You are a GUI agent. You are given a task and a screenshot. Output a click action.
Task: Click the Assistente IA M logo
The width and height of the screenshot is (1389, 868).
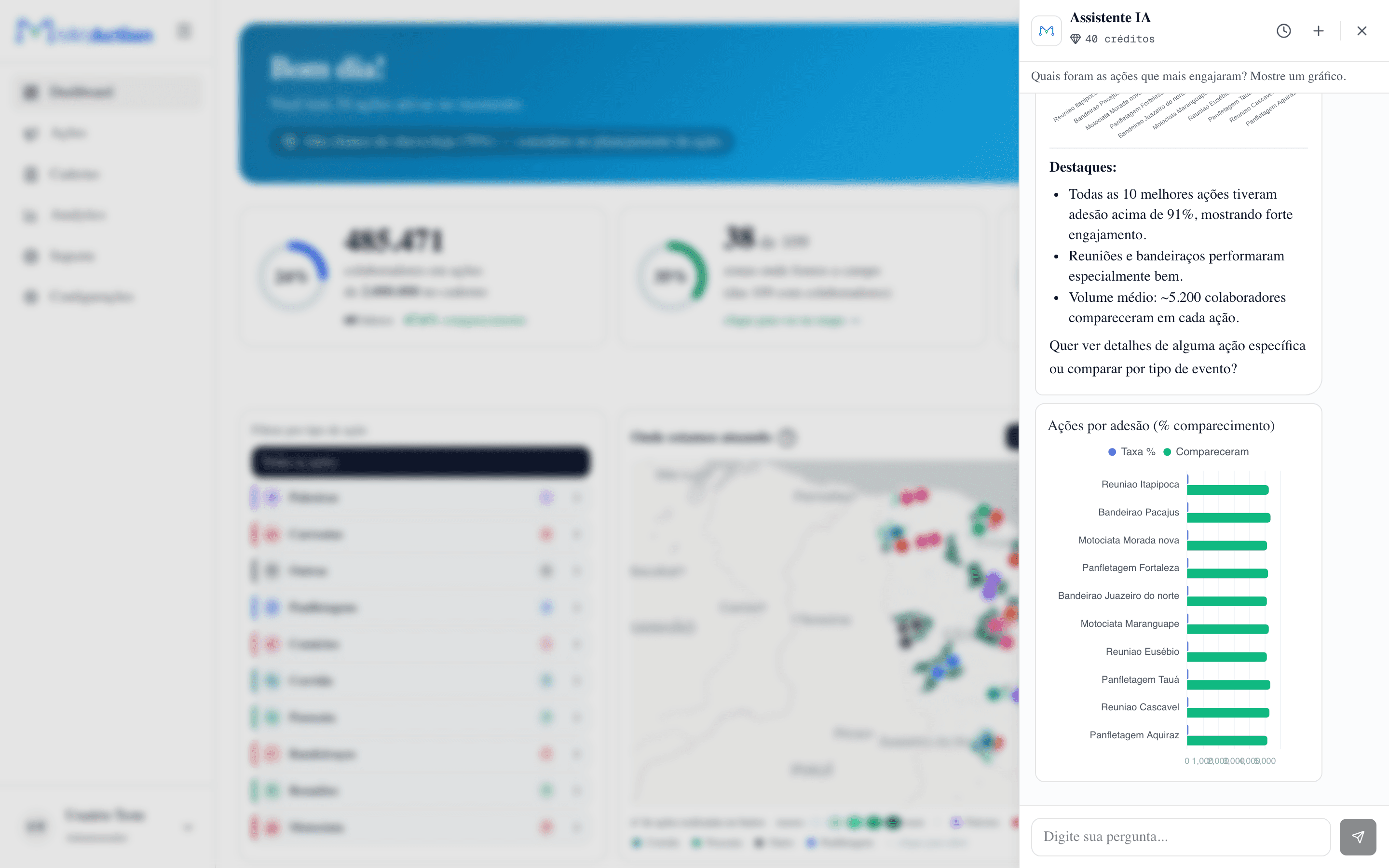tap(1047, 31)
